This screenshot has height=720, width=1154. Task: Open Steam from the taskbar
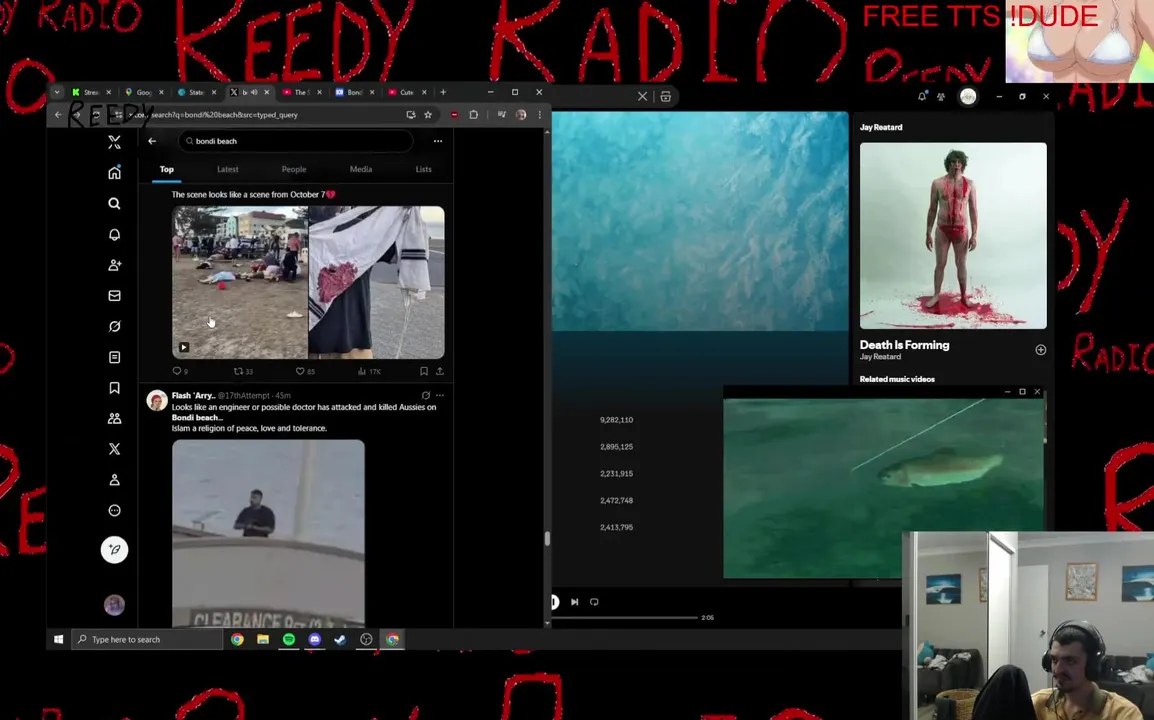click(340, 639)
